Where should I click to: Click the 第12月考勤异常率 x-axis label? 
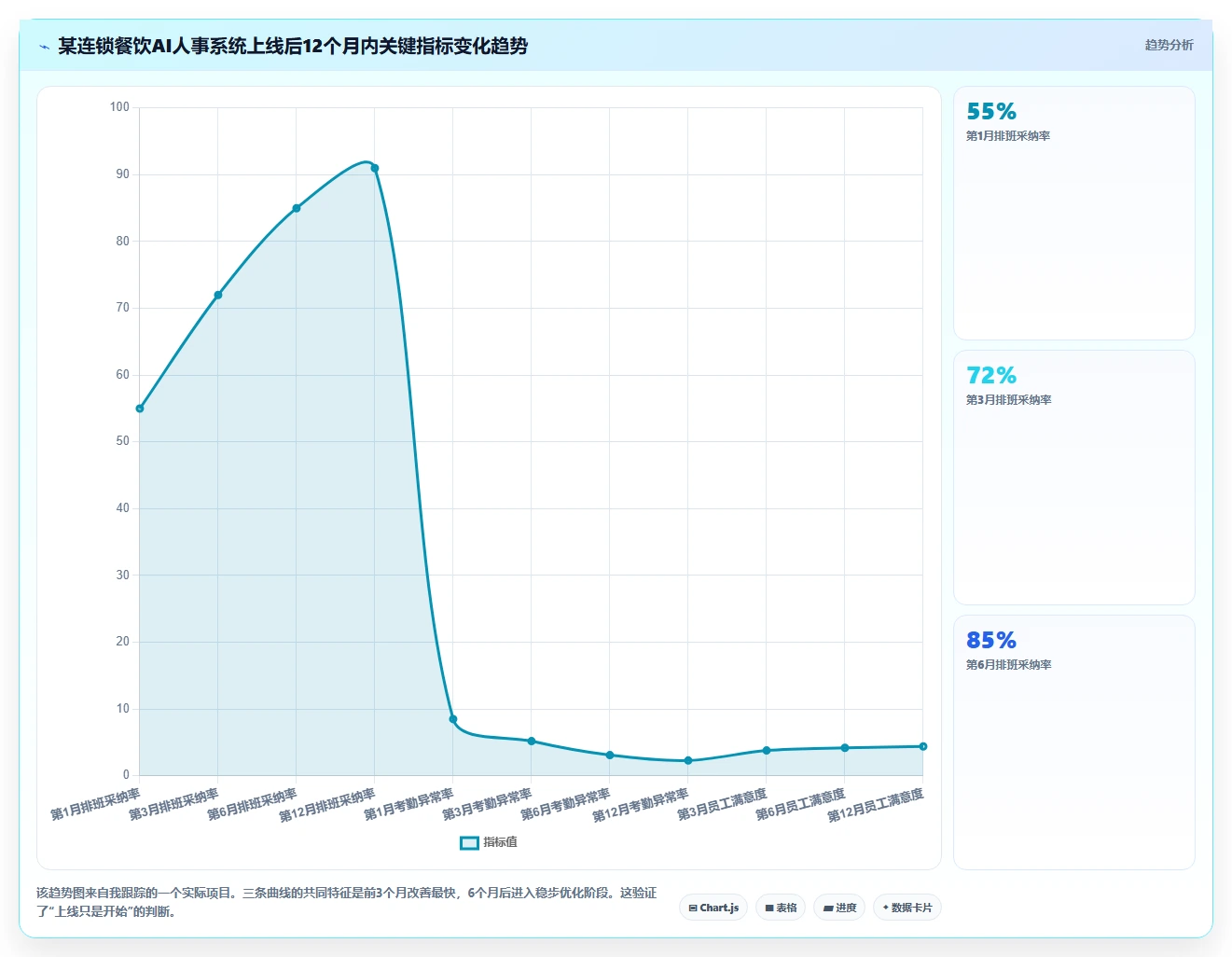click(x=641, y=806)
